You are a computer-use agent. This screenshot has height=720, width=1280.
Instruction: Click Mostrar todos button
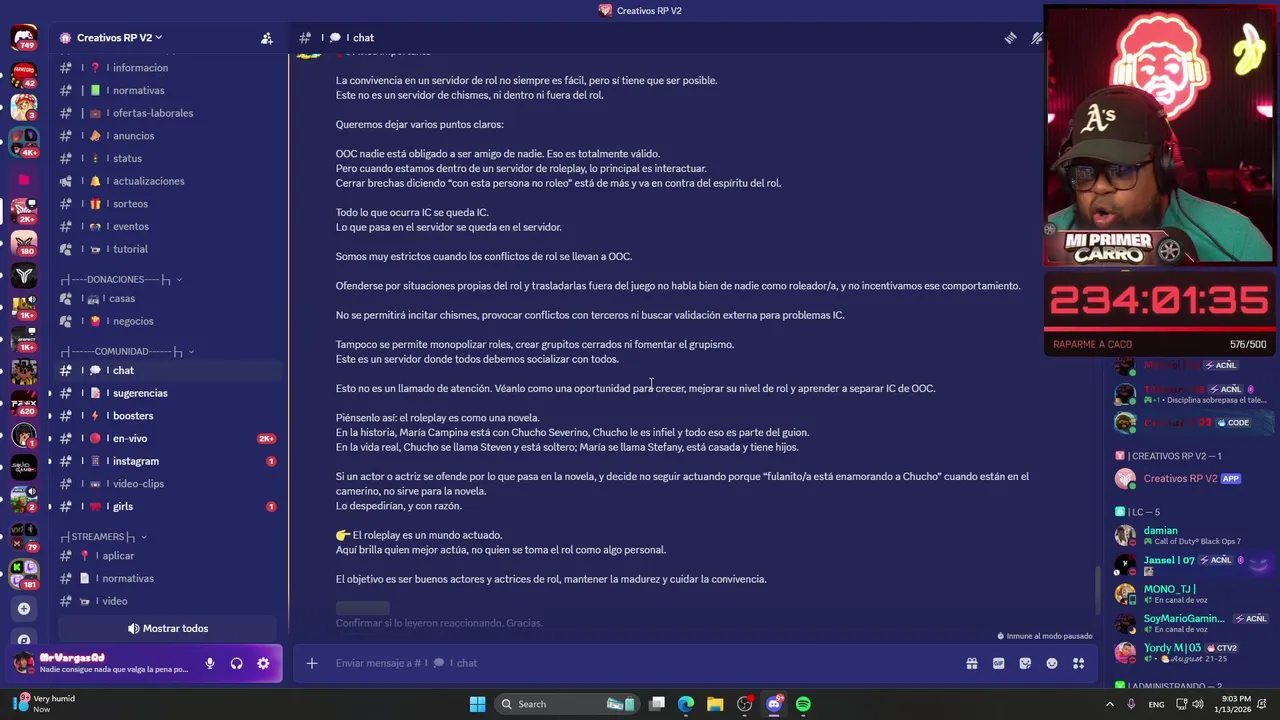tap(168, 628)
